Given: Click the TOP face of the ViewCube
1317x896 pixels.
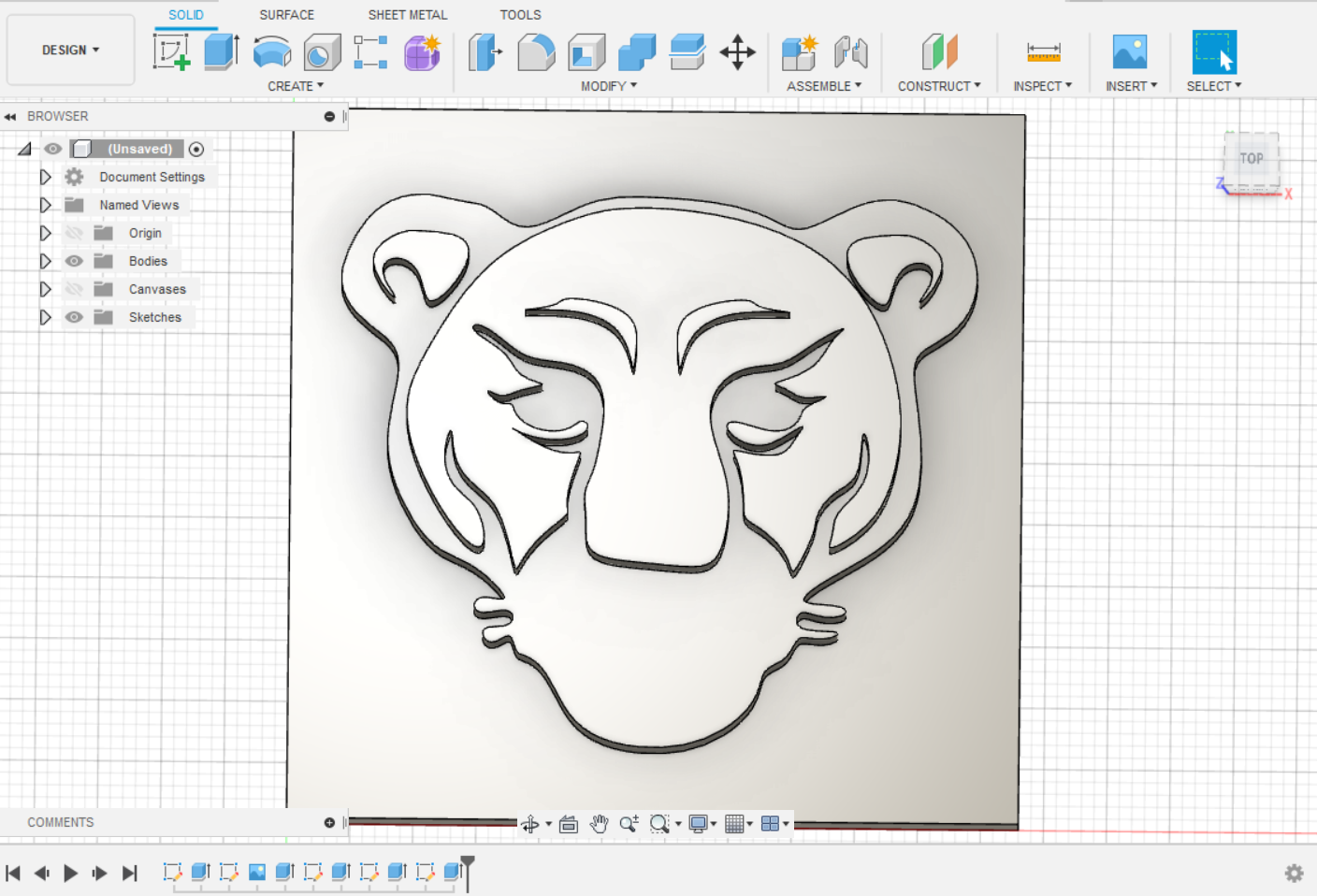Looking at the screenshot, I should pyautogui.click(x=1252, y=159).
